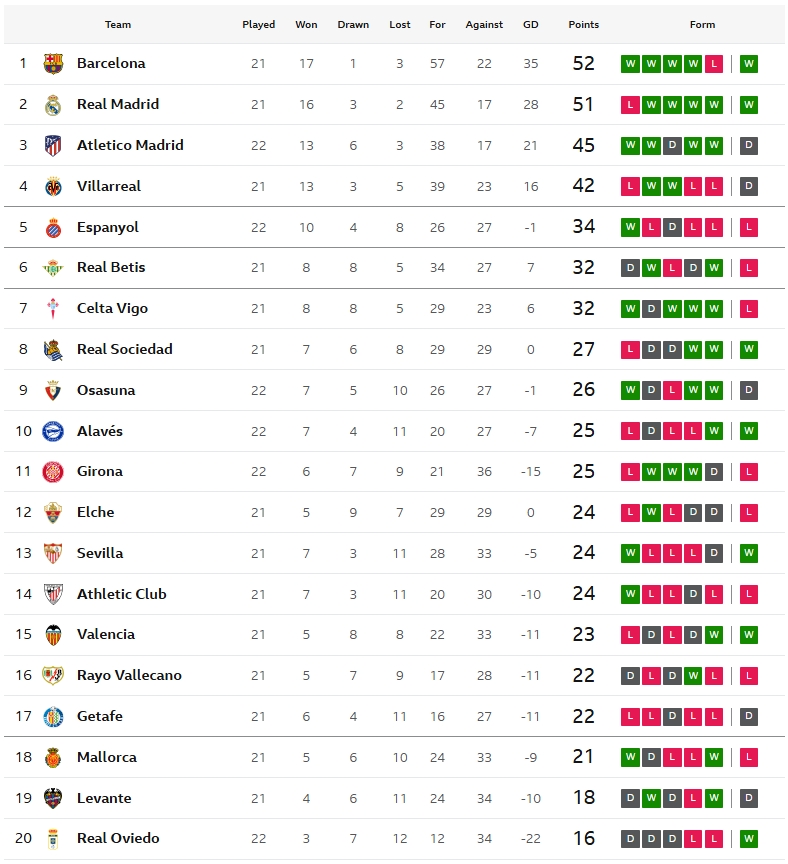Screen dimensions: 788x864
Task: Click the Villarreal club crest
Action: point(53,186)
